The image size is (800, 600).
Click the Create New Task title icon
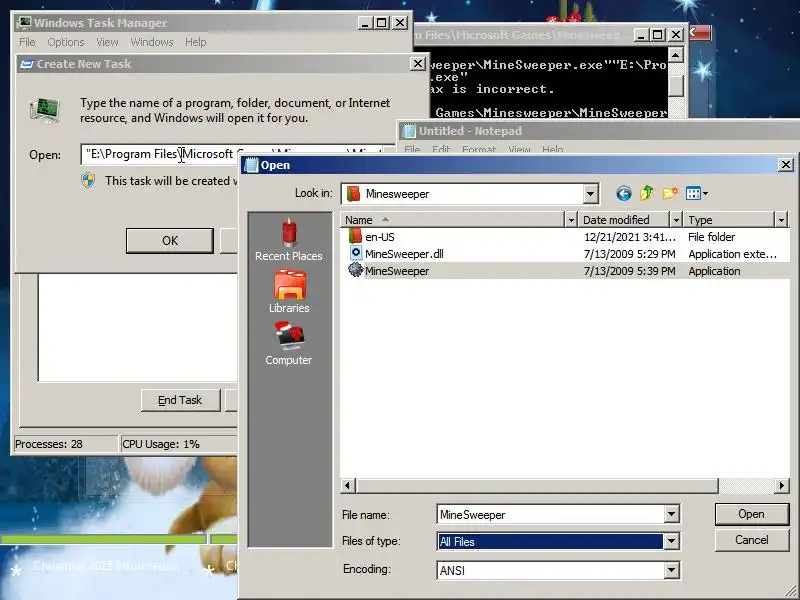pyautogui.click(x=27, y=64)
